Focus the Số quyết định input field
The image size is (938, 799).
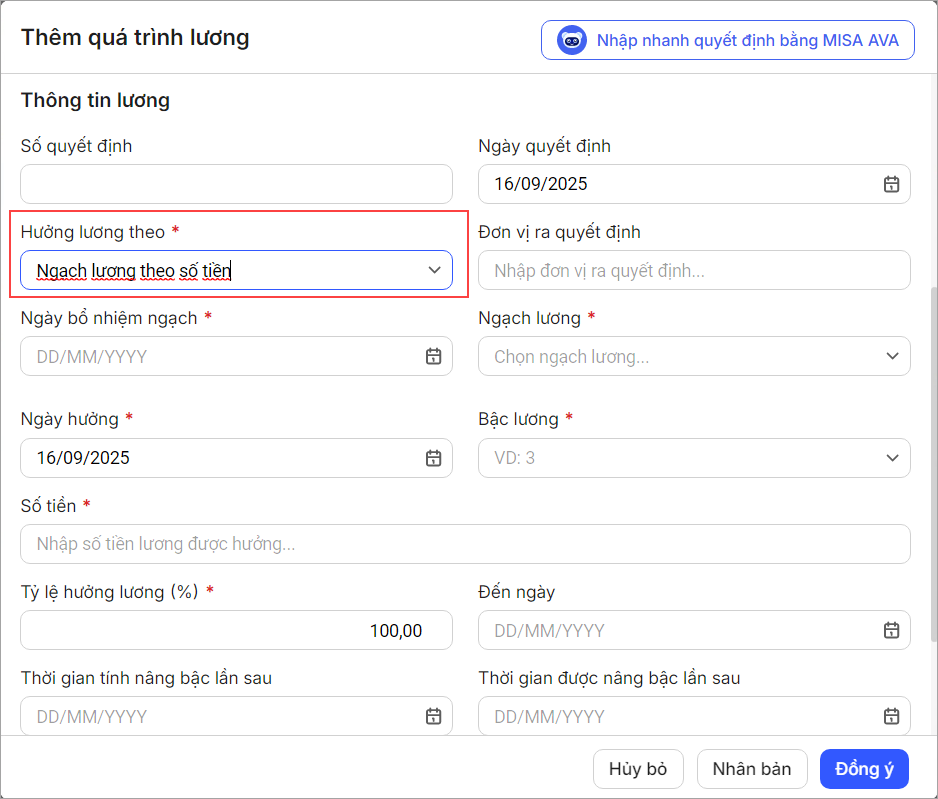(236, 184)
